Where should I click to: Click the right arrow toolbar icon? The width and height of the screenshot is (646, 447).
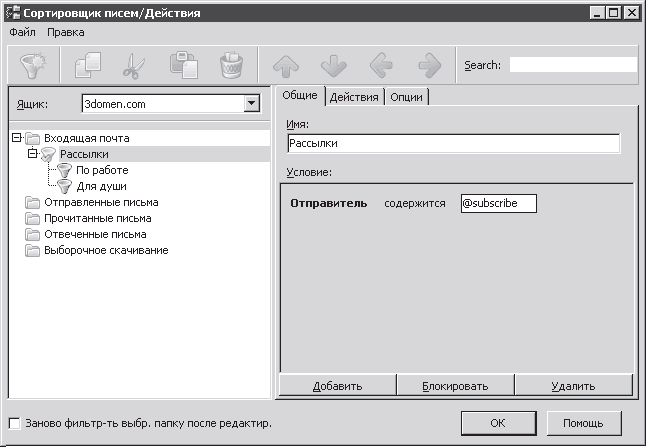click(x=430, y=65)
